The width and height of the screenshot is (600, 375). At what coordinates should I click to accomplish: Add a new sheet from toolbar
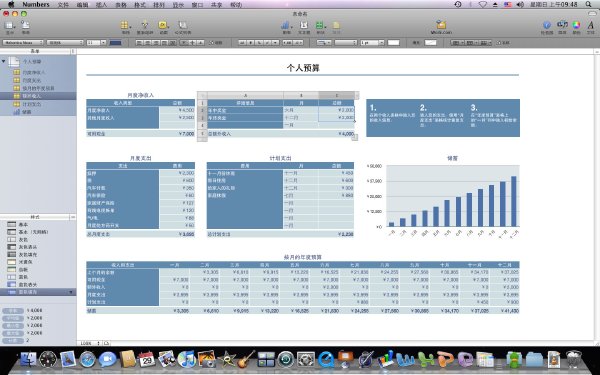(25, 26)
